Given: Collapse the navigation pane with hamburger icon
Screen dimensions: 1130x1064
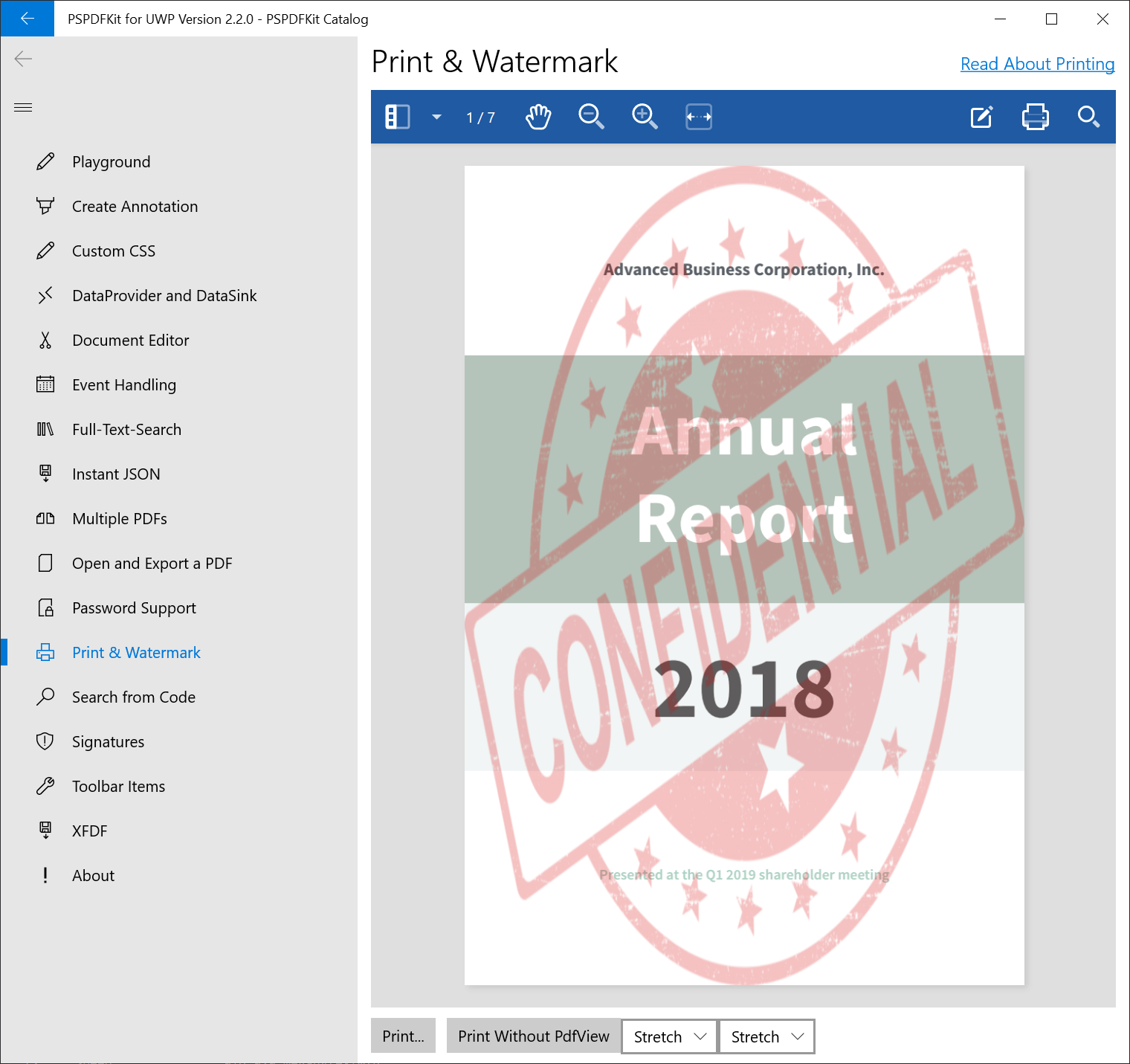Looking at the screenshot, I should click(x=22, y=107).
